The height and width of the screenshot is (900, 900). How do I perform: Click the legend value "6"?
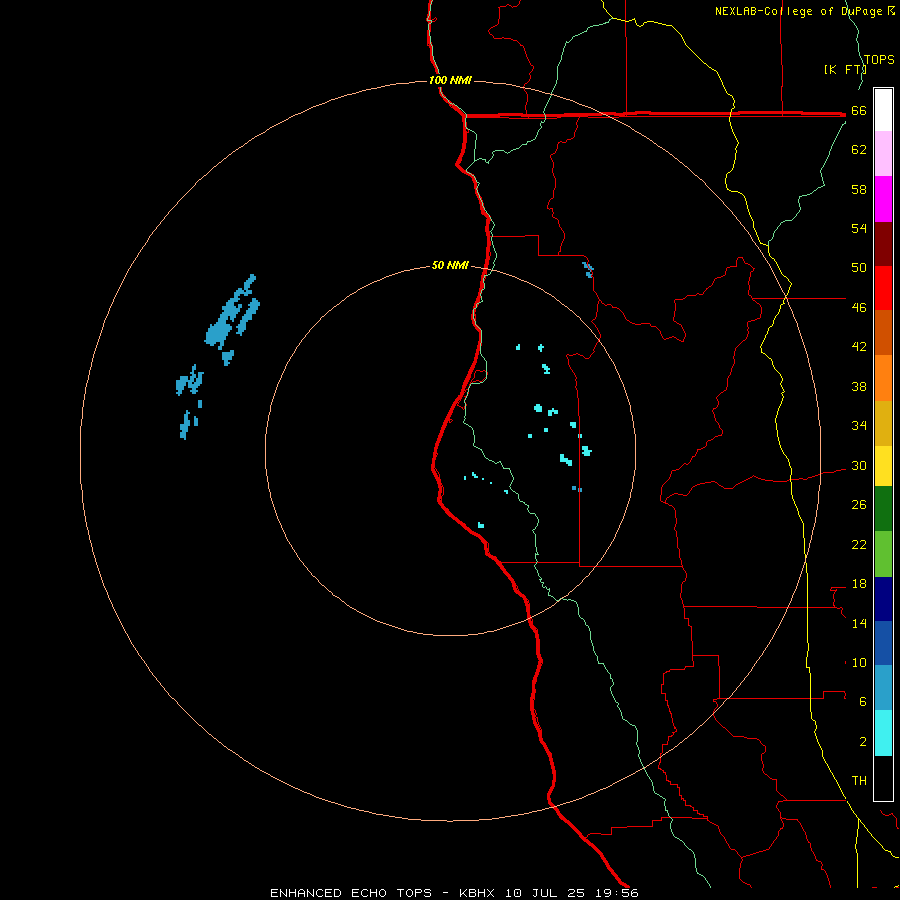coord(863,702)
